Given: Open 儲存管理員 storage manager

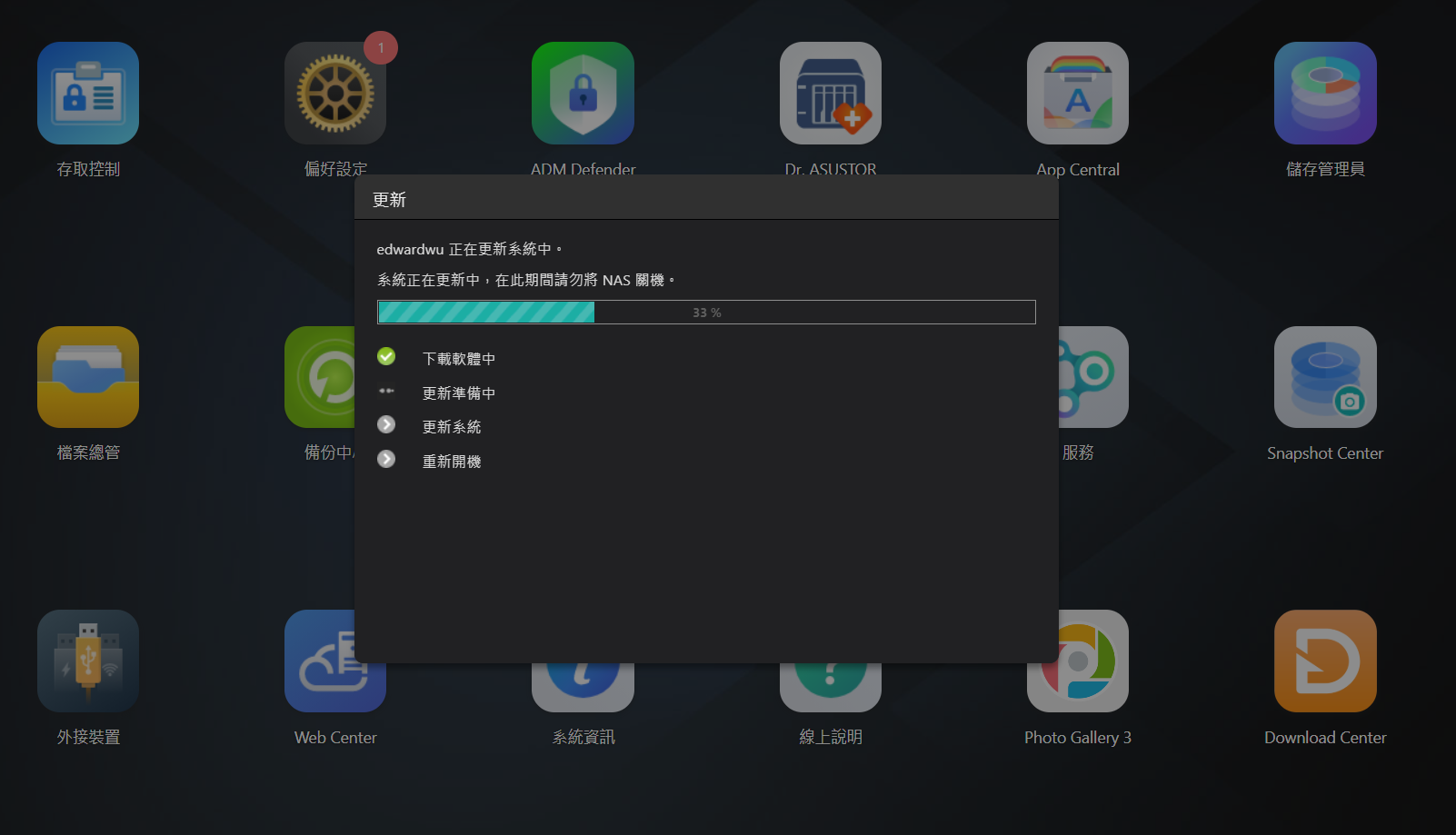Looking at the screenshot, I should 1324,94.
